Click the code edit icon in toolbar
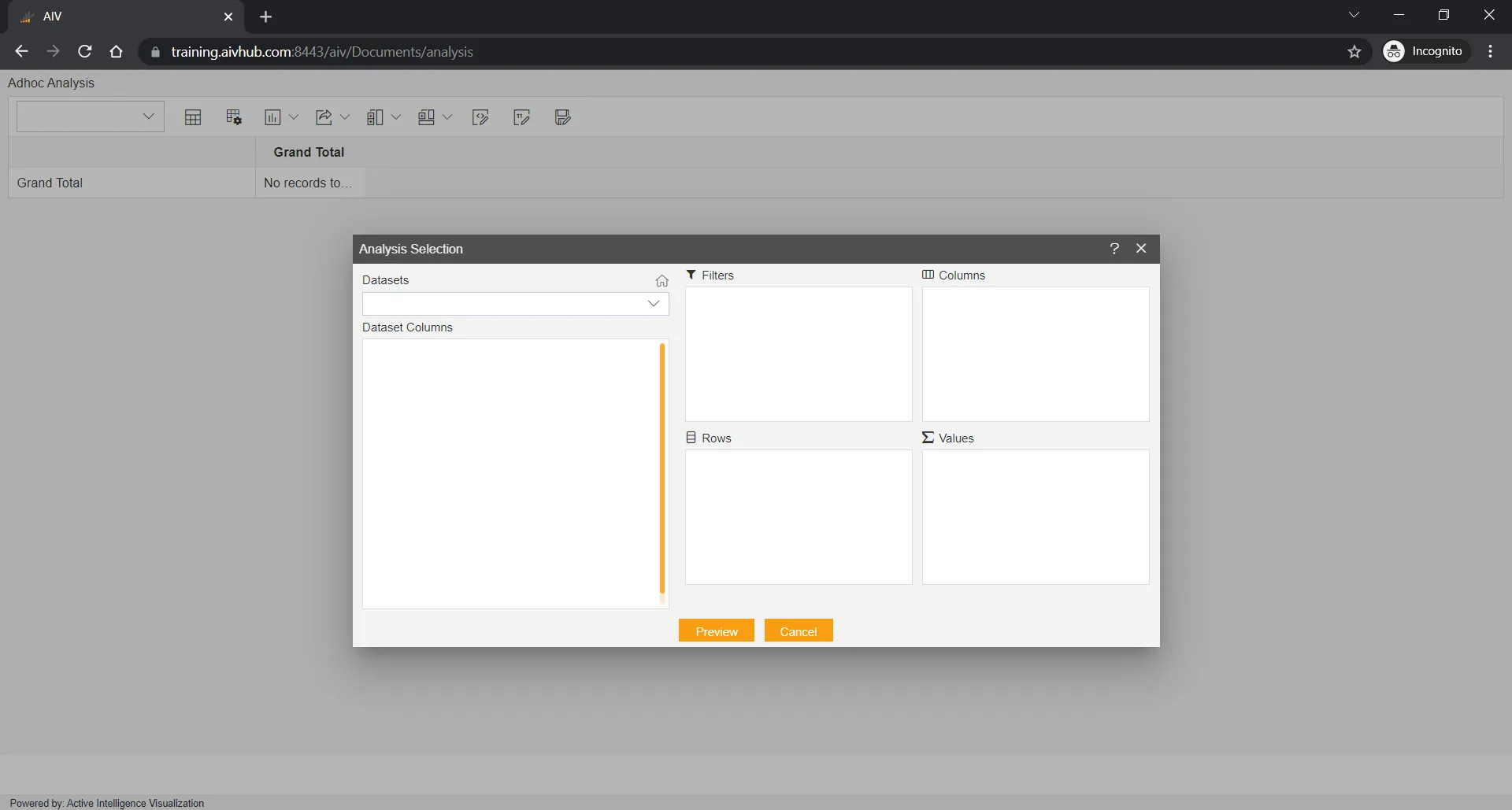Image resolution: width=1512 pixels, height=810 pixels. [x=480, y=117]
